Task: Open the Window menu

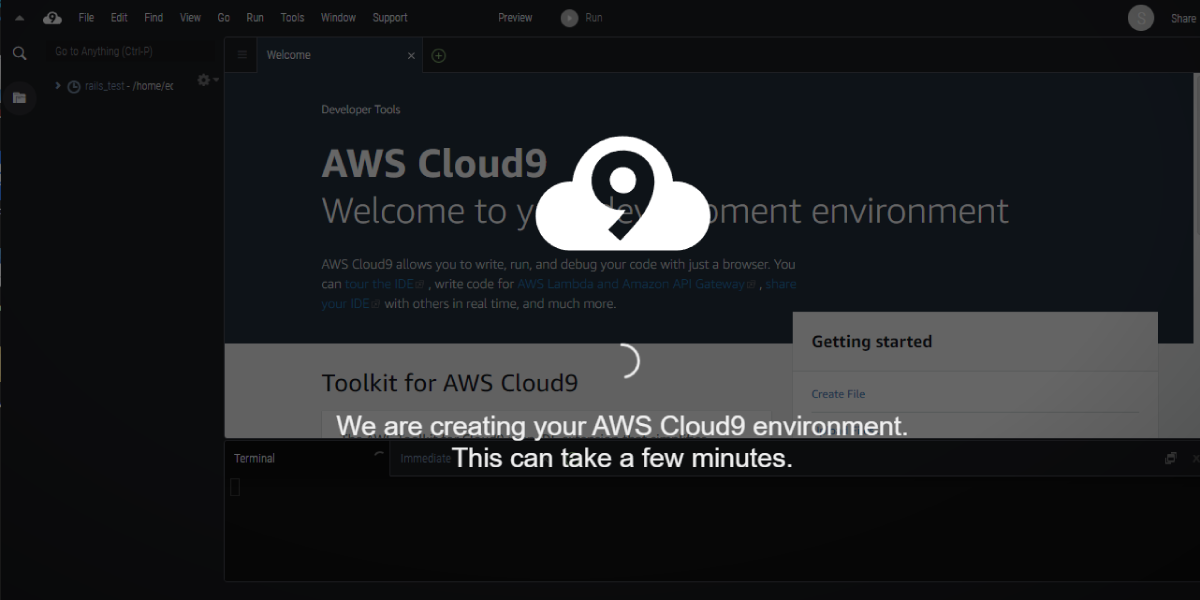Action: (338, 17)
